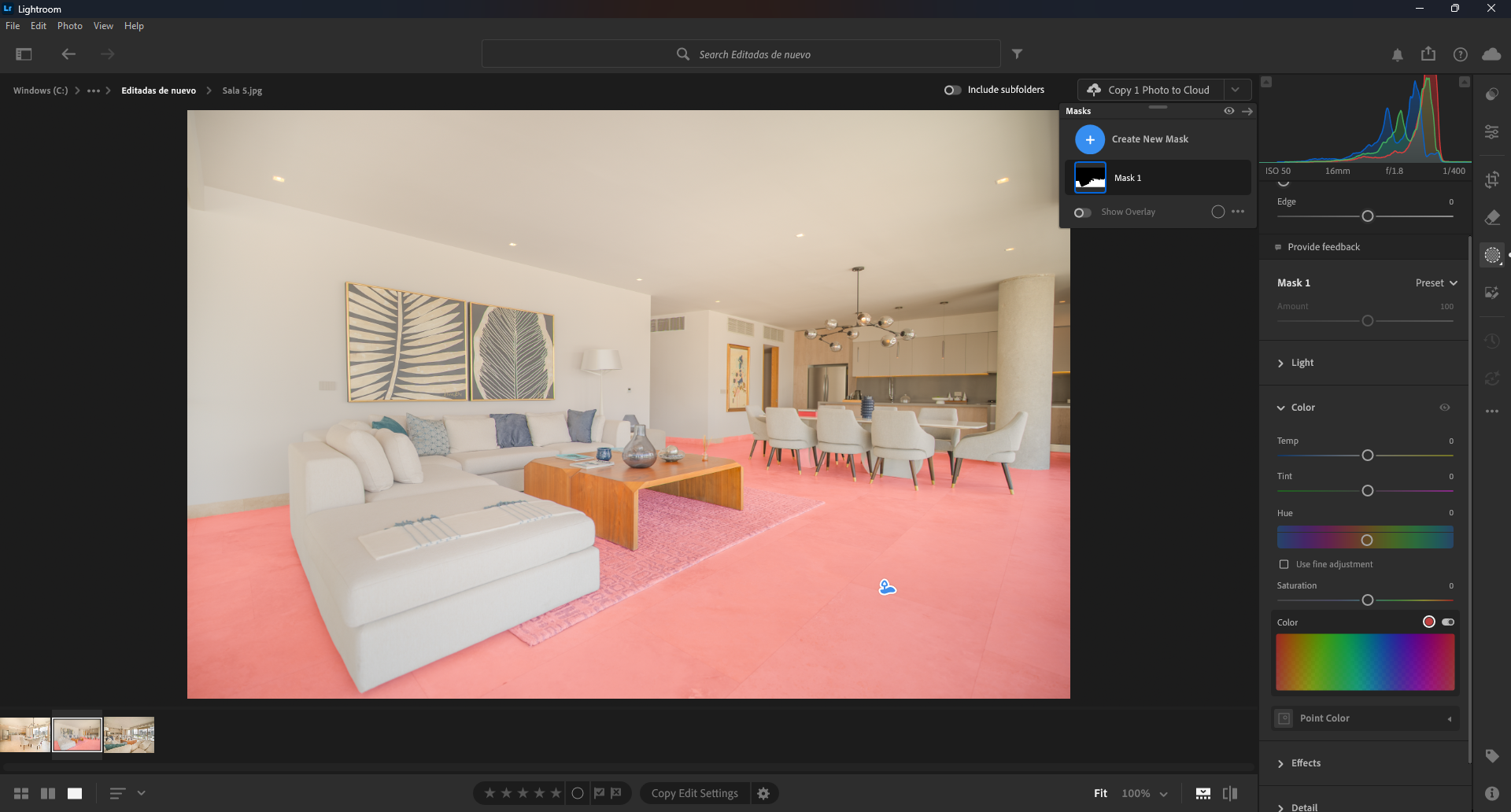
Task: Open the Edit menu
Action: pyautogui.click(x=39, y=26)
